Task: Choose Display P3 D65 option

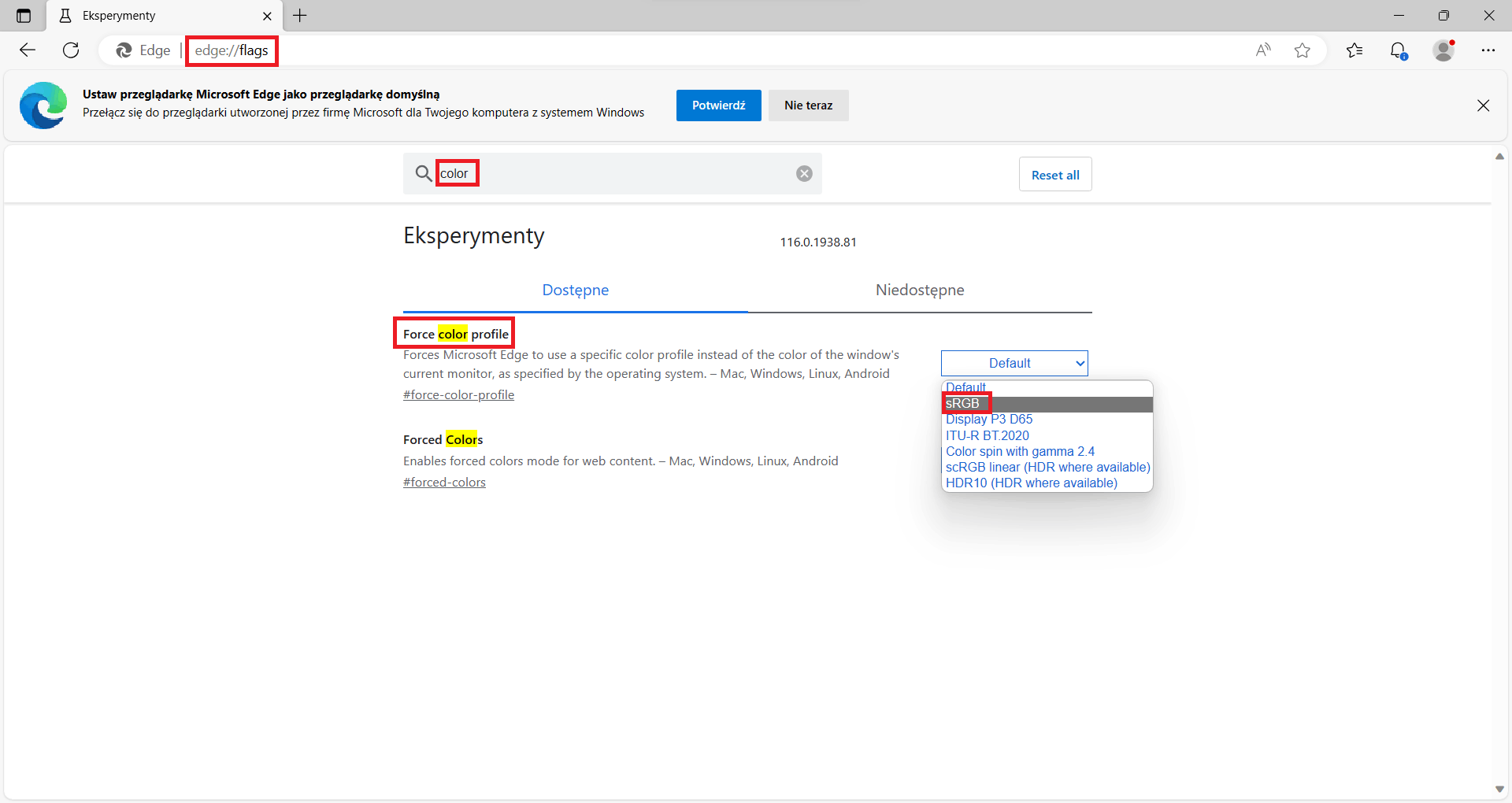Action: pyautogui.click(x=1047, y=420)
